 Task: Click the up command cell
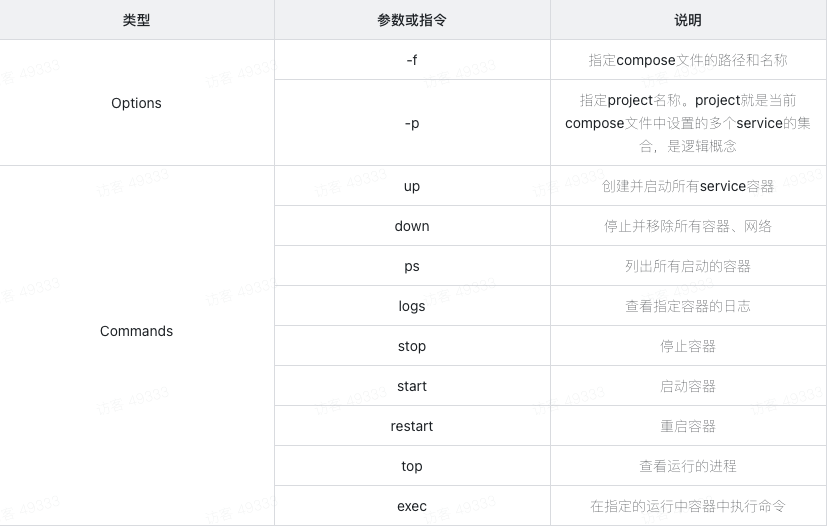[x=411, y=186]
